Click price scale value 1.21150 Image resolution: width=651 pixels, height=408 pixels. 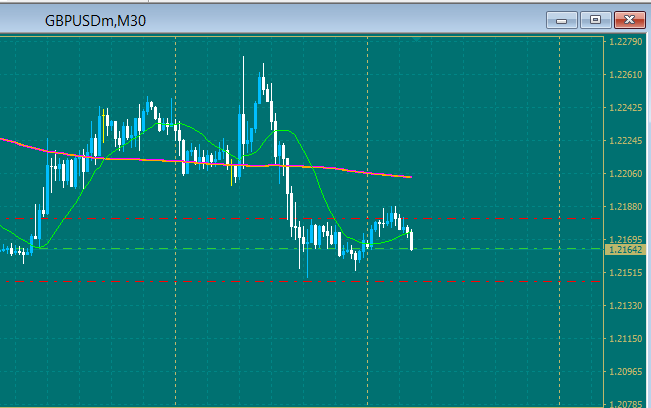(625, 339)
